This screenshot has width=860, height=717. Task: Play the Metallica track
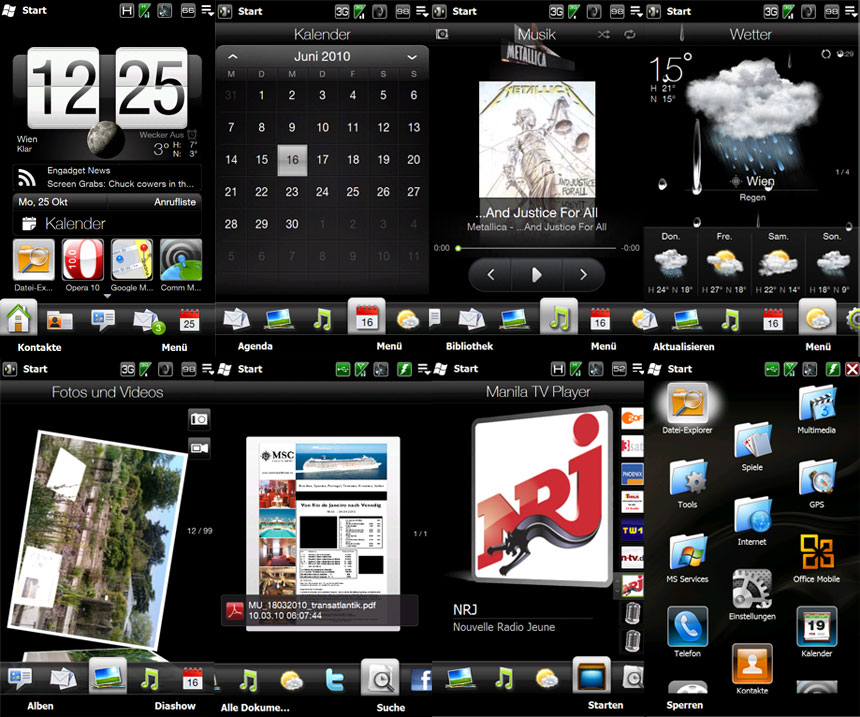pos(536,274)
